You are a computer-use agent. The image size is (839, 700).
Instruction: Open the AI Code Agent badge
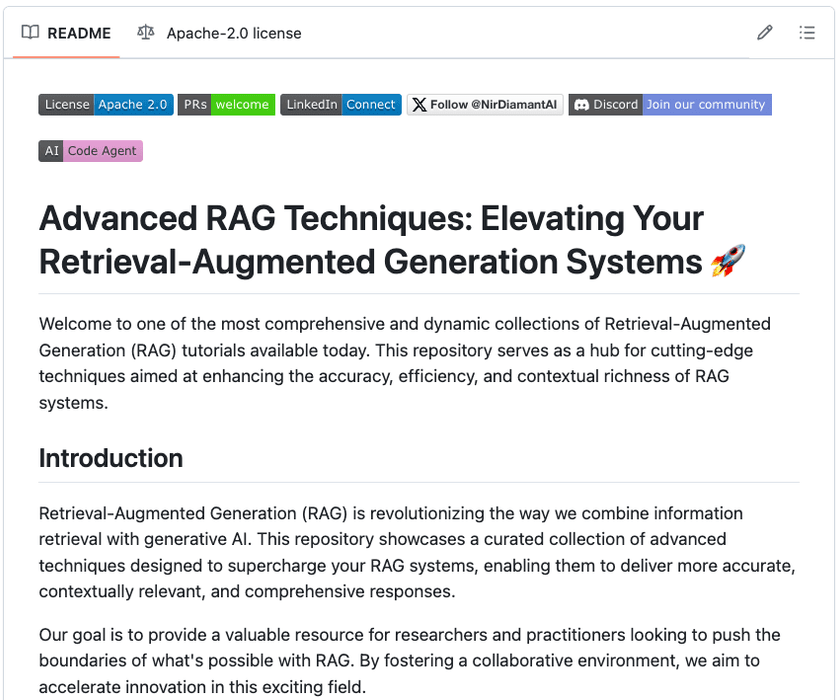(x=91, y=151)
